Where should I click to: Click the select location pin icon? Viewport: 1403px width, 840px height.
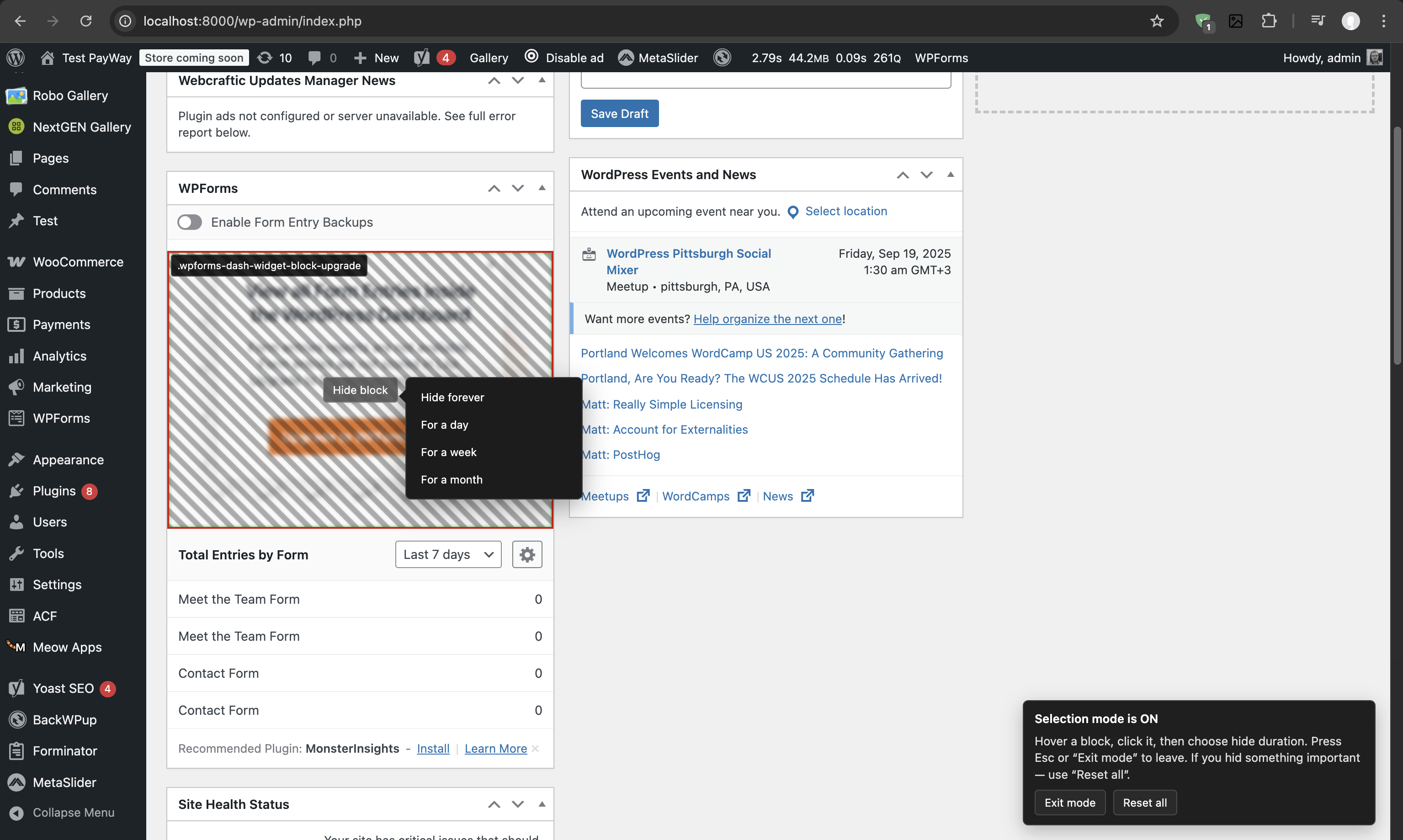(793, 212)
